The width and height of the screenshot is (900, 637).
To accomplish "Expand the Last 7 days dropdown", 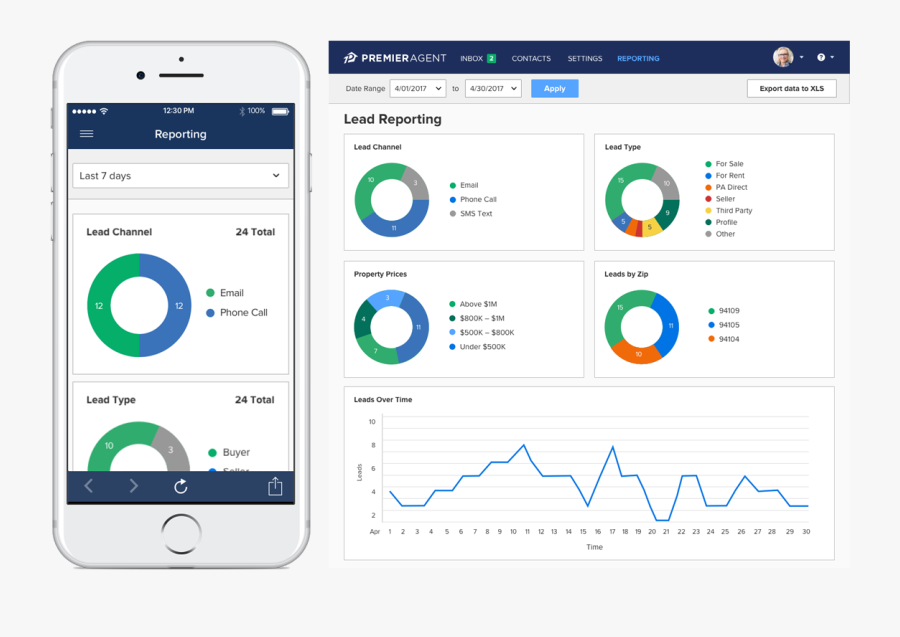I will [180, 176].
